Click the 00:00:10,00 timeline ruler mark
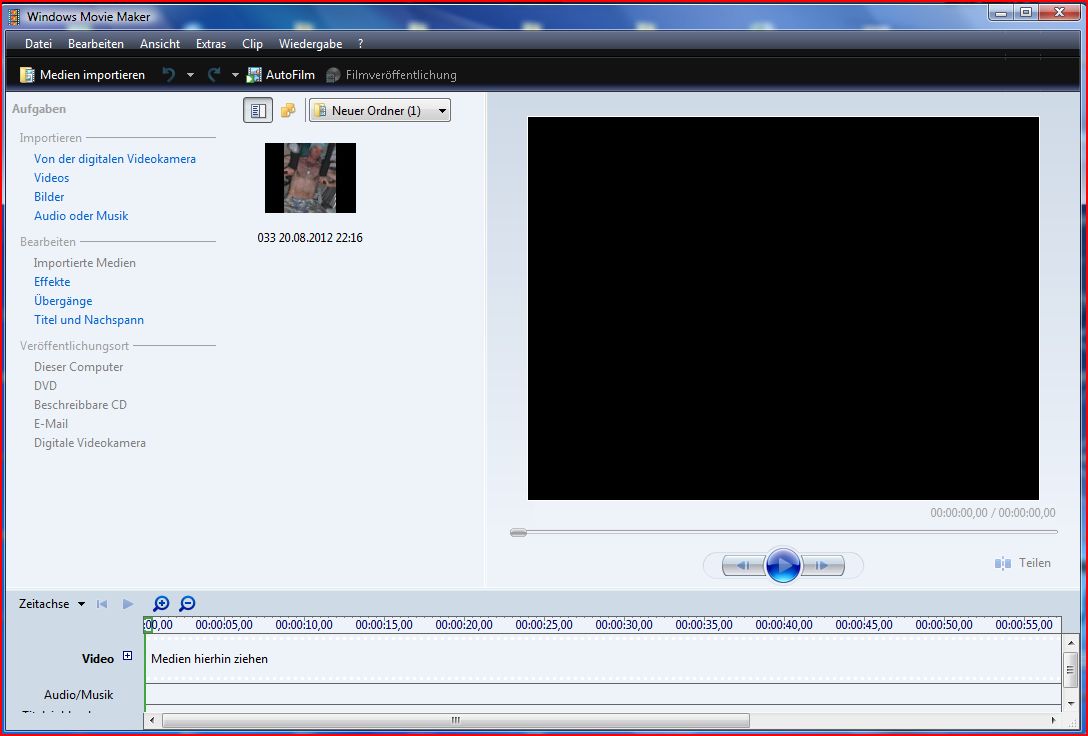 coord(304,625)
